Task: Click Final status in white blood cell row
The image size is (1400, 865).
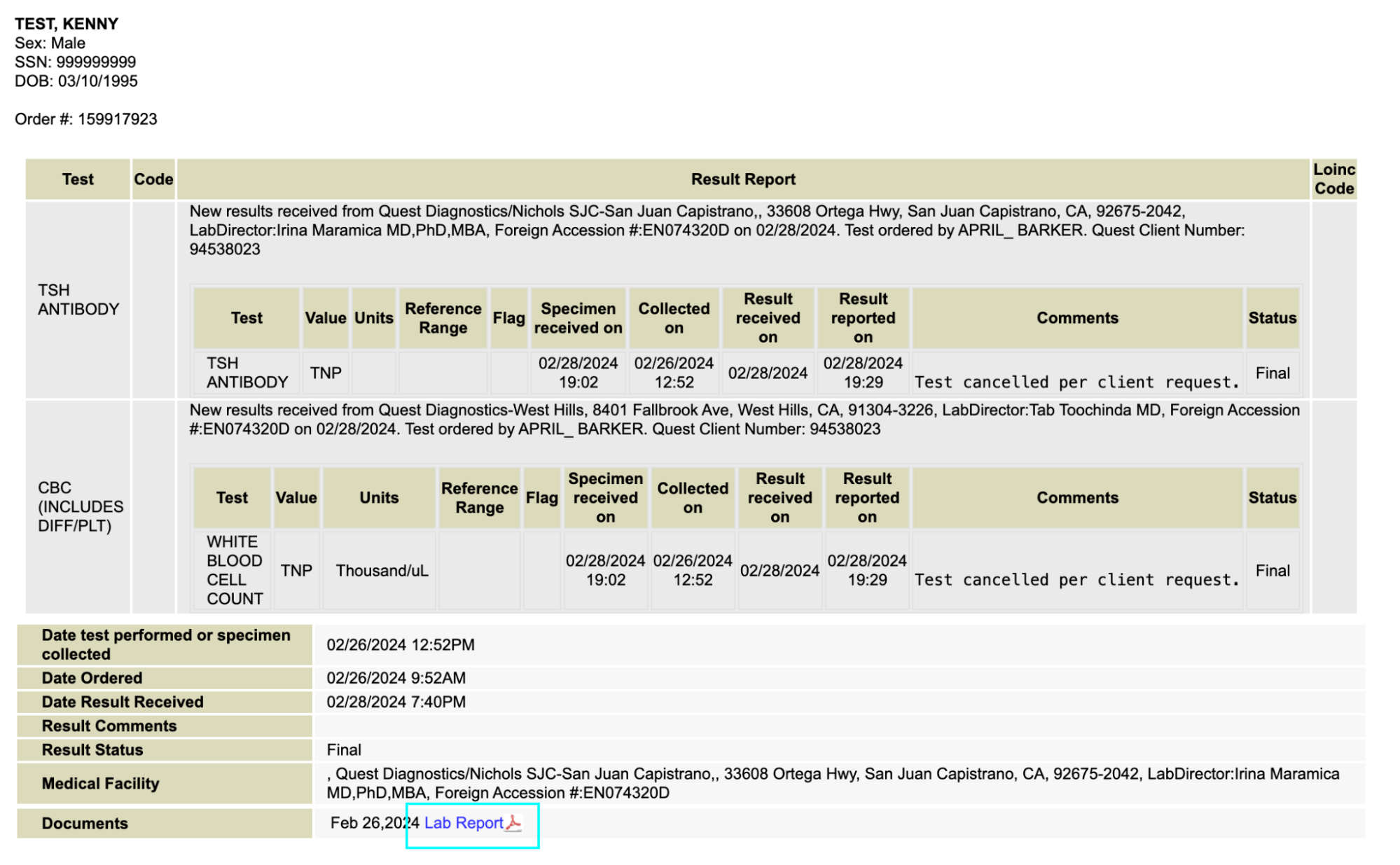Action: [1272, 571]
